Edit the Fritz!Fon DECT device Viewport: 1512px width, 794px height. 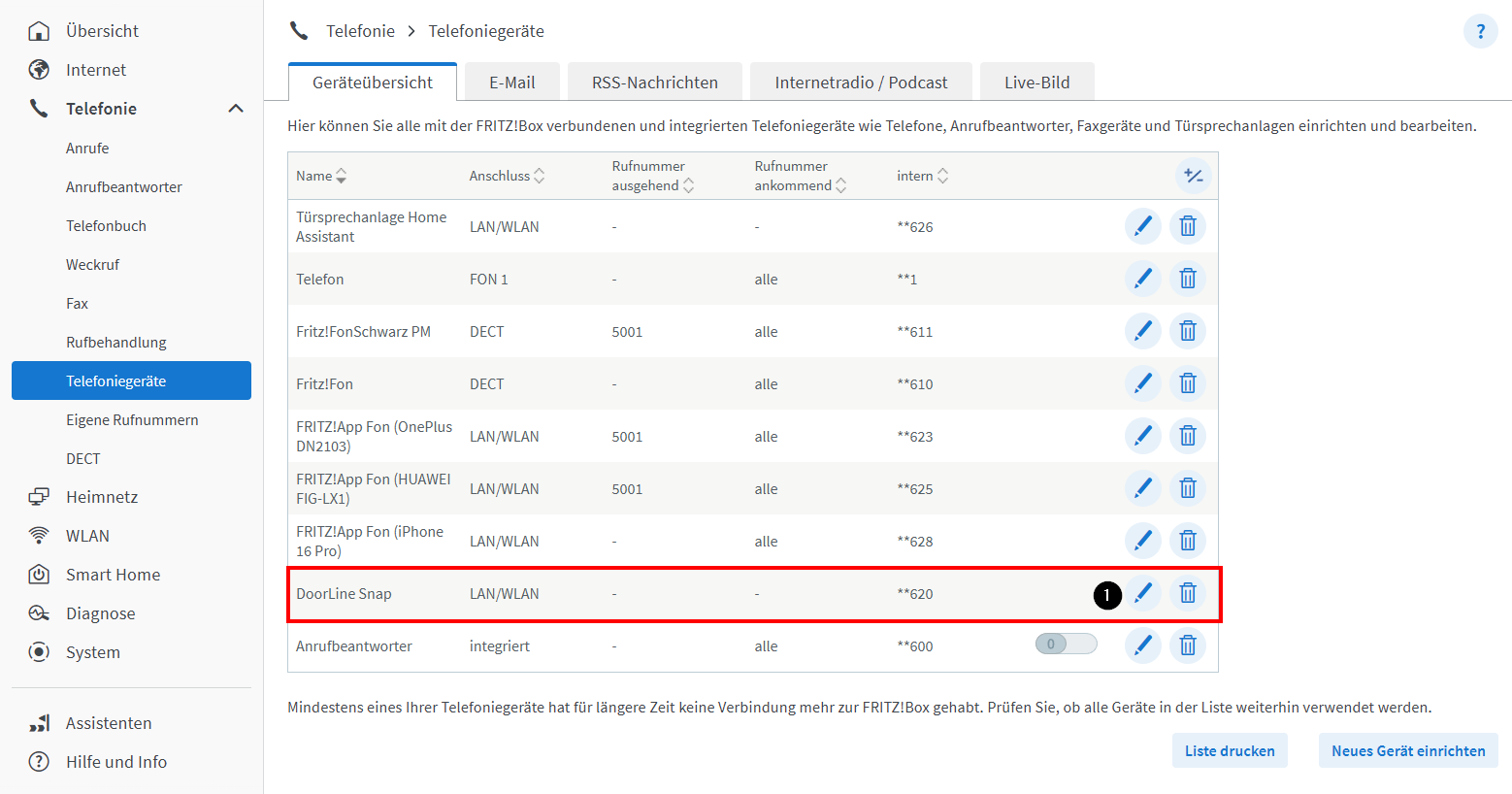1142,383
